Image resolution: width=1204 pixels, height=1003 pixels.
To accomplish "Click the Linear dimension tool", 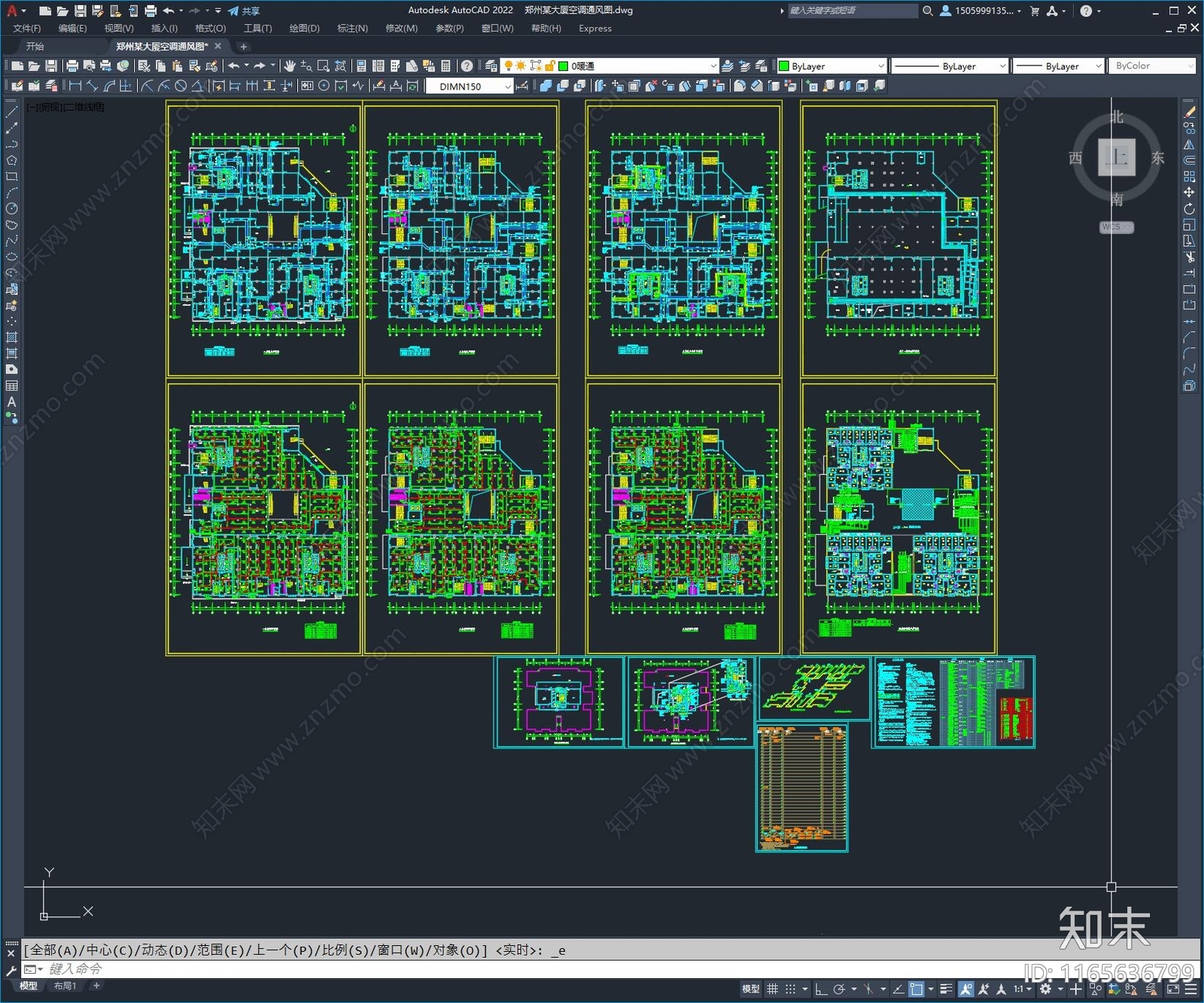I will pos(75,87).
